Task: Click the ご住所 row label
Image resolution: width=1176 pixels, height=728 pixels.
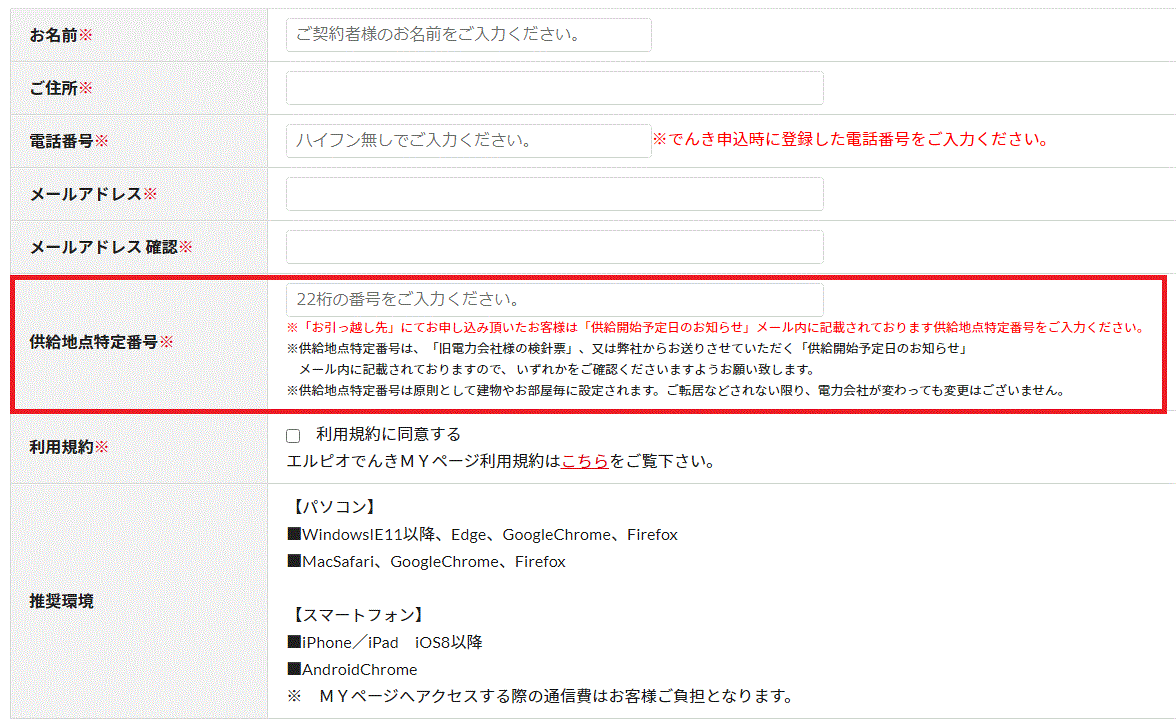Action: click(x=54, y=88)
